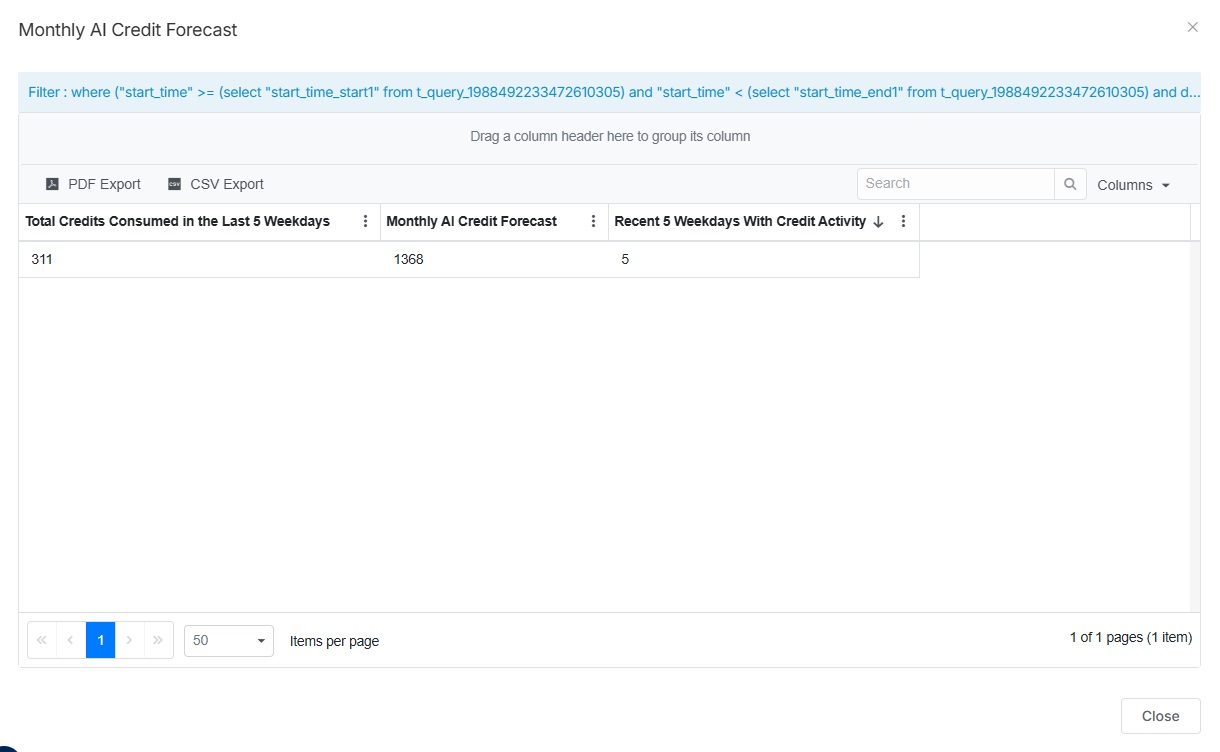
Task: Focus the Search input field
Action: (x=955, y=184)
